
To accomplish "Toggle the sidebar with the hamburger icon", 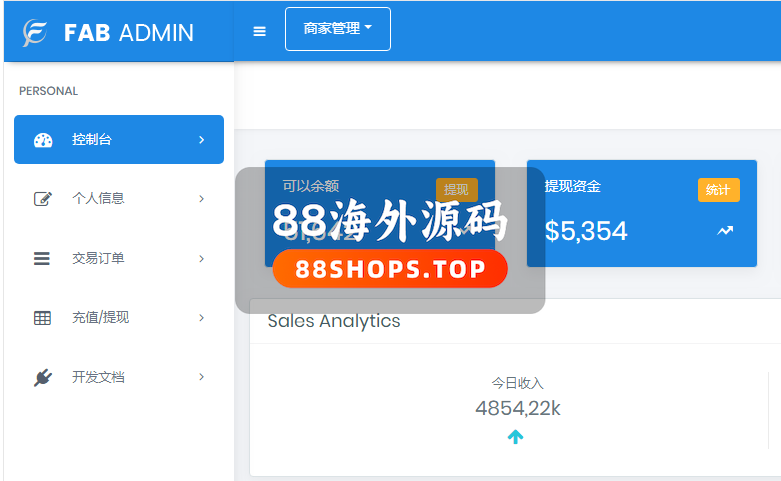I will pyautogui.click(x=260, y=31).
